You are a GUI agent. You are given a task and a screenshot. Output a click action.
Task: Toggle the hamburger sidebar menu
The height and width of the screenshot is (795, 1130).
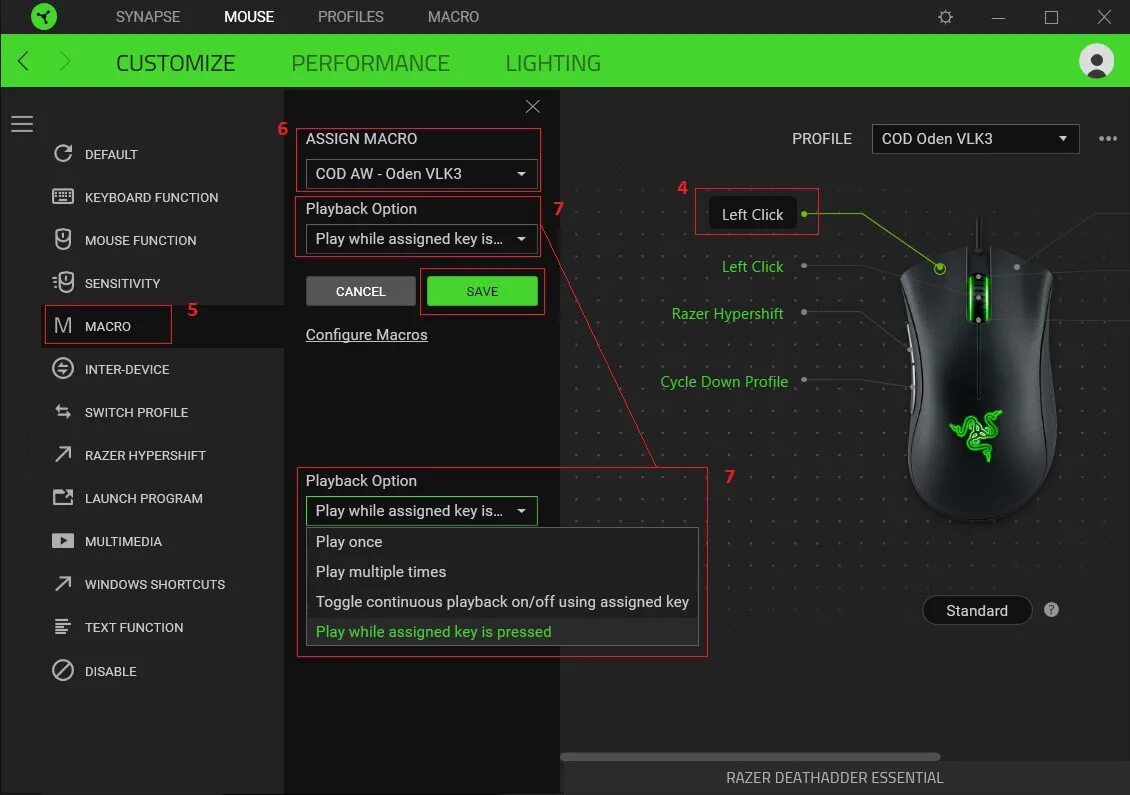coord(22,124)
